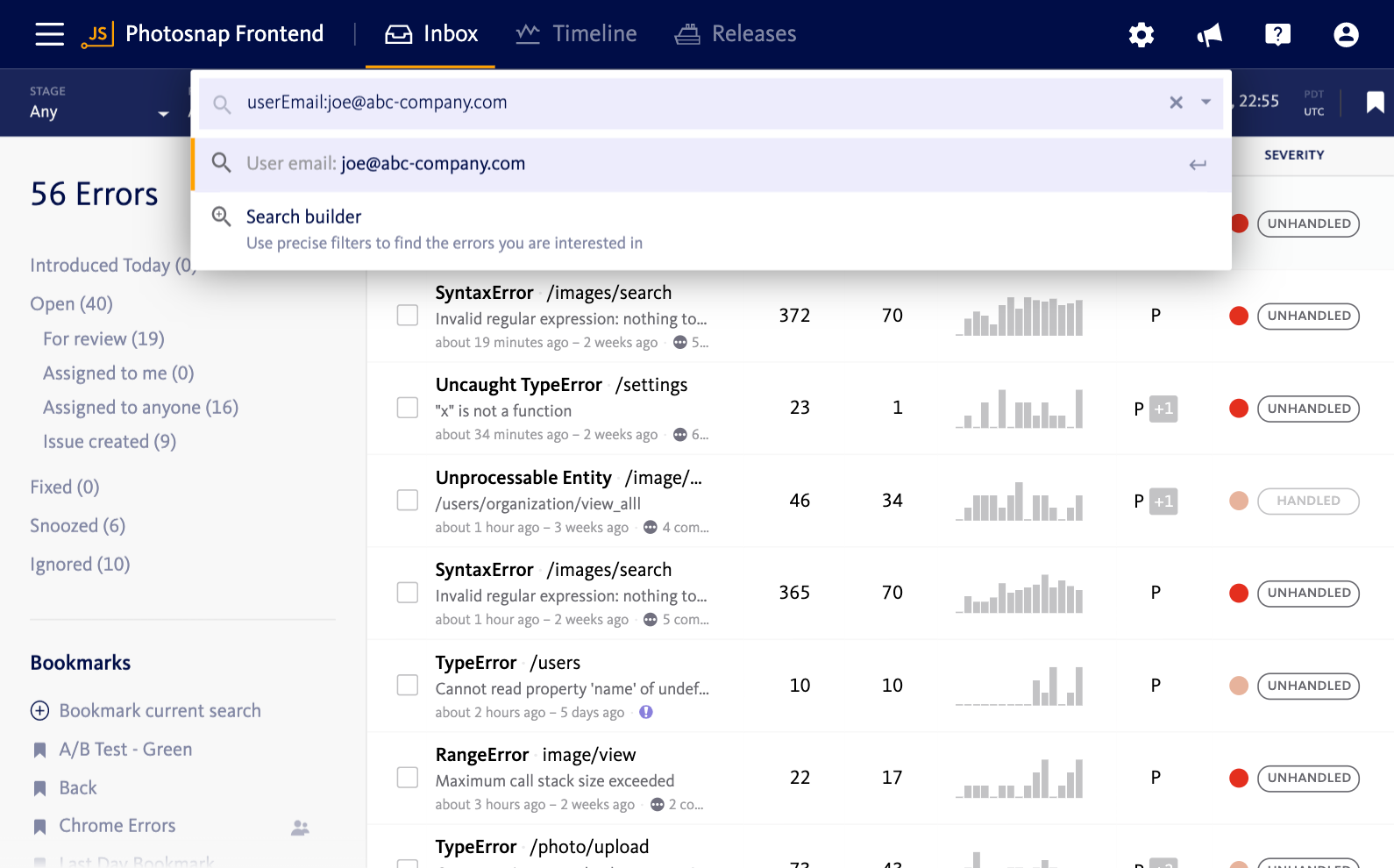Click the plus icon for Bookmark current search
Screen dimensions: 1394x868
[x=39, y=710]
